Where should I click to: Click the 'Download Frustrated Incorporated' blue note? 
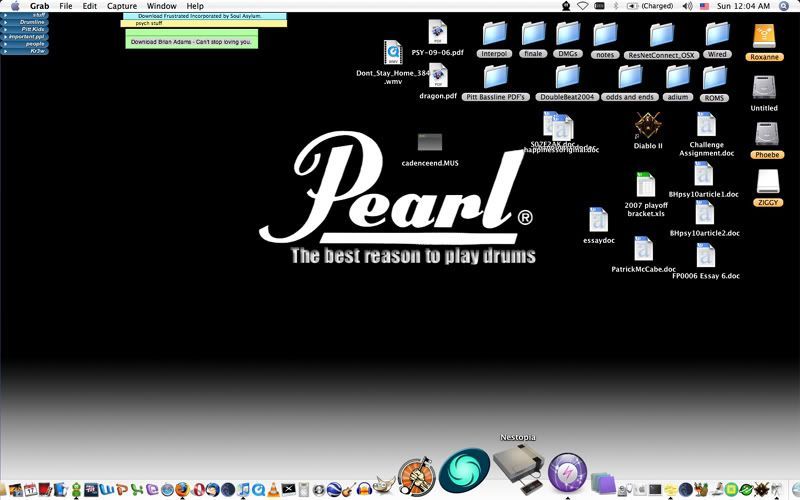pos(205,16)
